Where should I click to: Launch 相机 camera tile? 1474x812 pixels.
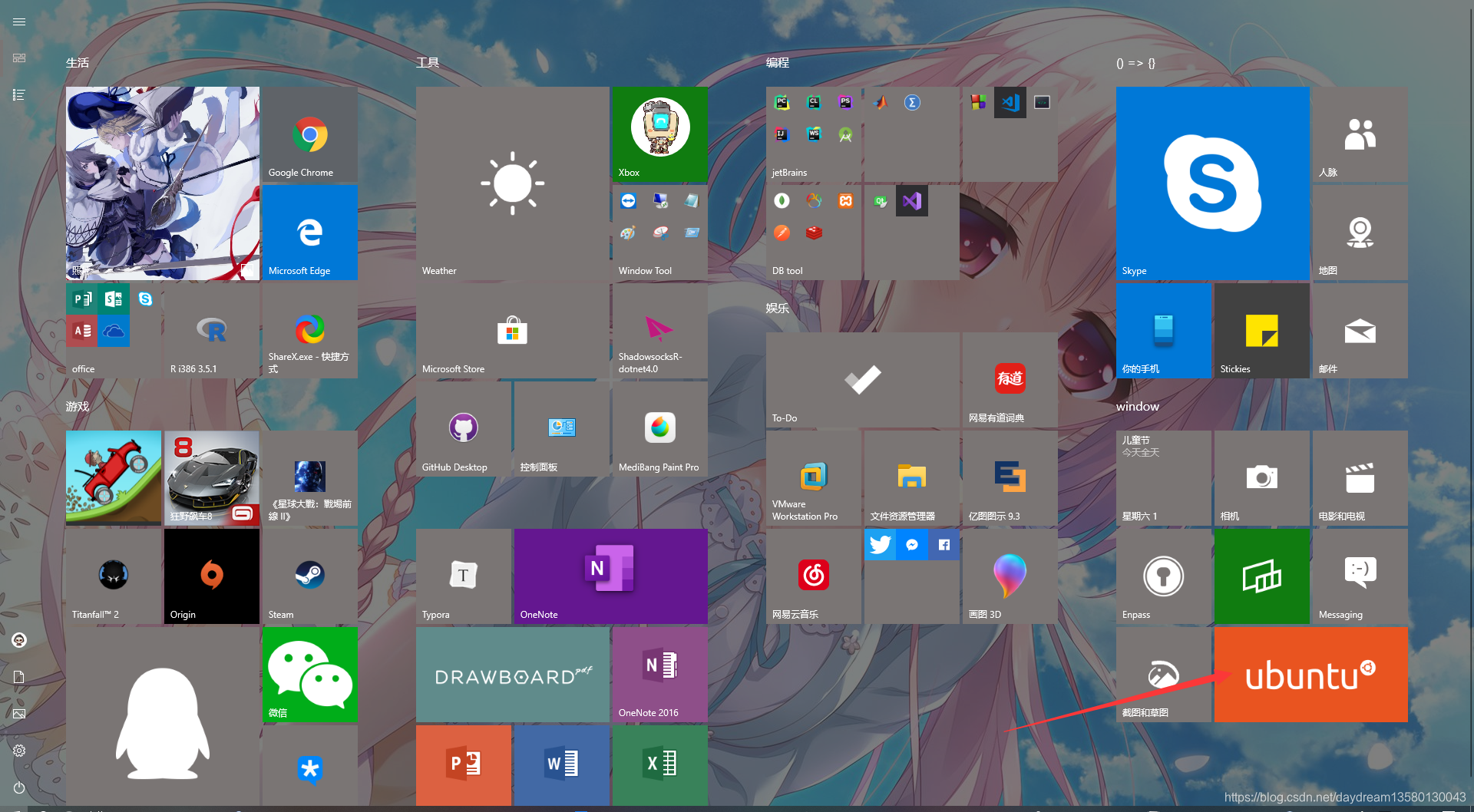pos(1262,478)
